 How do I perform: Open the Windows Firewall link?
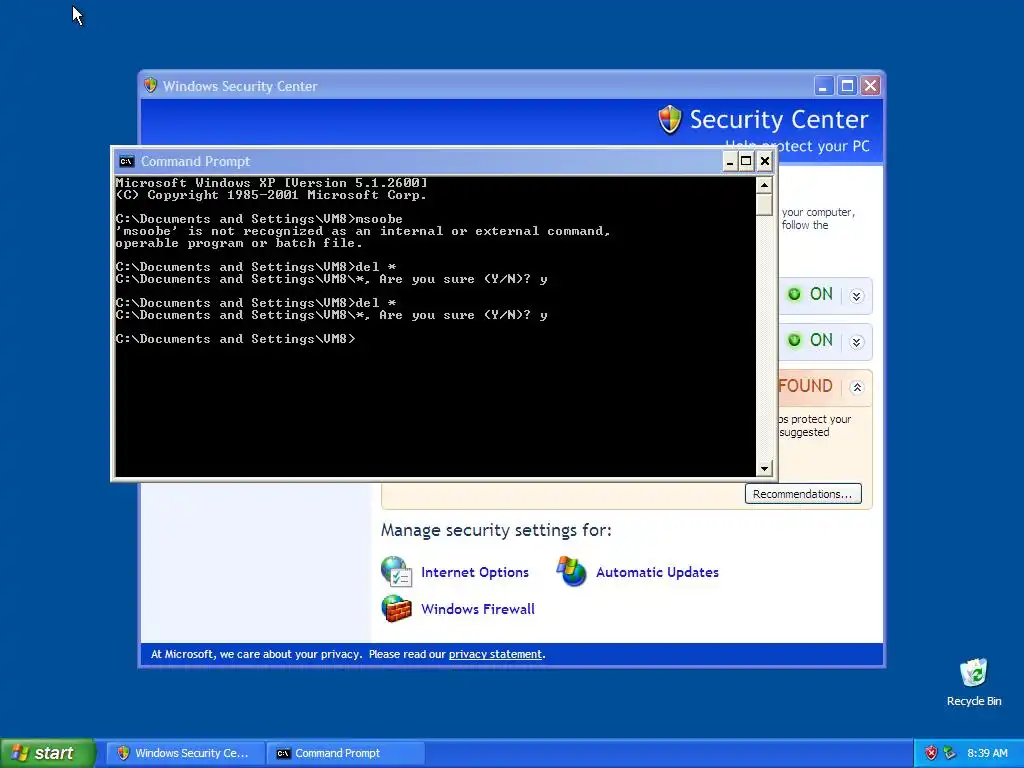click(477, 609)
